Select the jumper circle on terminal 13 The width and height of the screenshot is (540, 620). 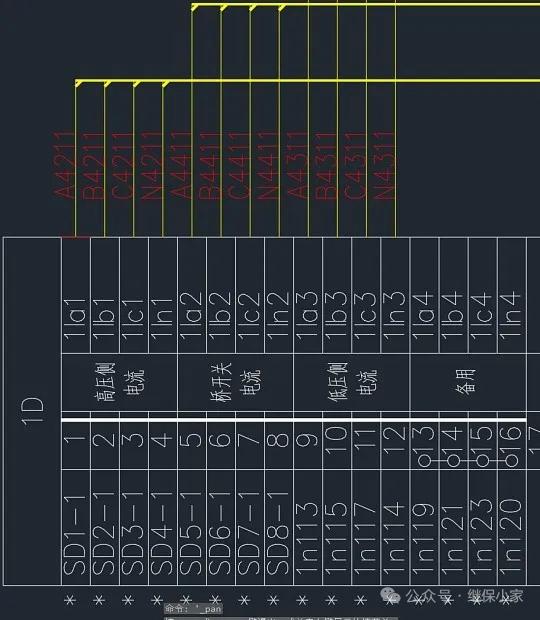[x=424, y=460]
